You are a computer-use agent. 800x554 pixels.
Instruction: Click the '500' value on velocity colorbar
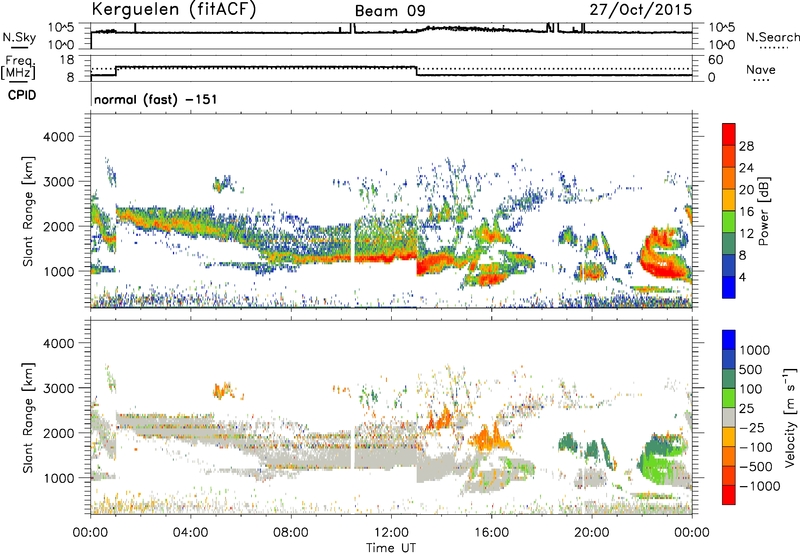pyautogui.click(x=750, y=369)
